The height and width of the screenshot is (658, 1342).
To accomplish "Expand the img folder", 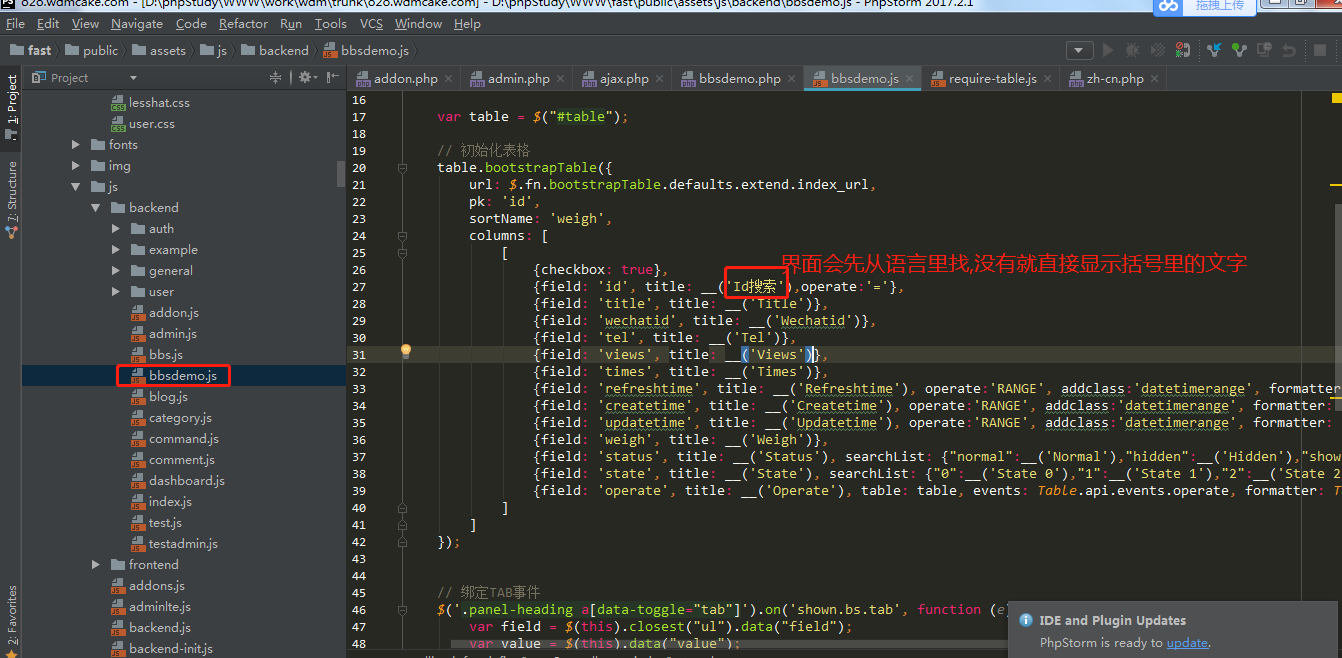I will tap(76, 166).
